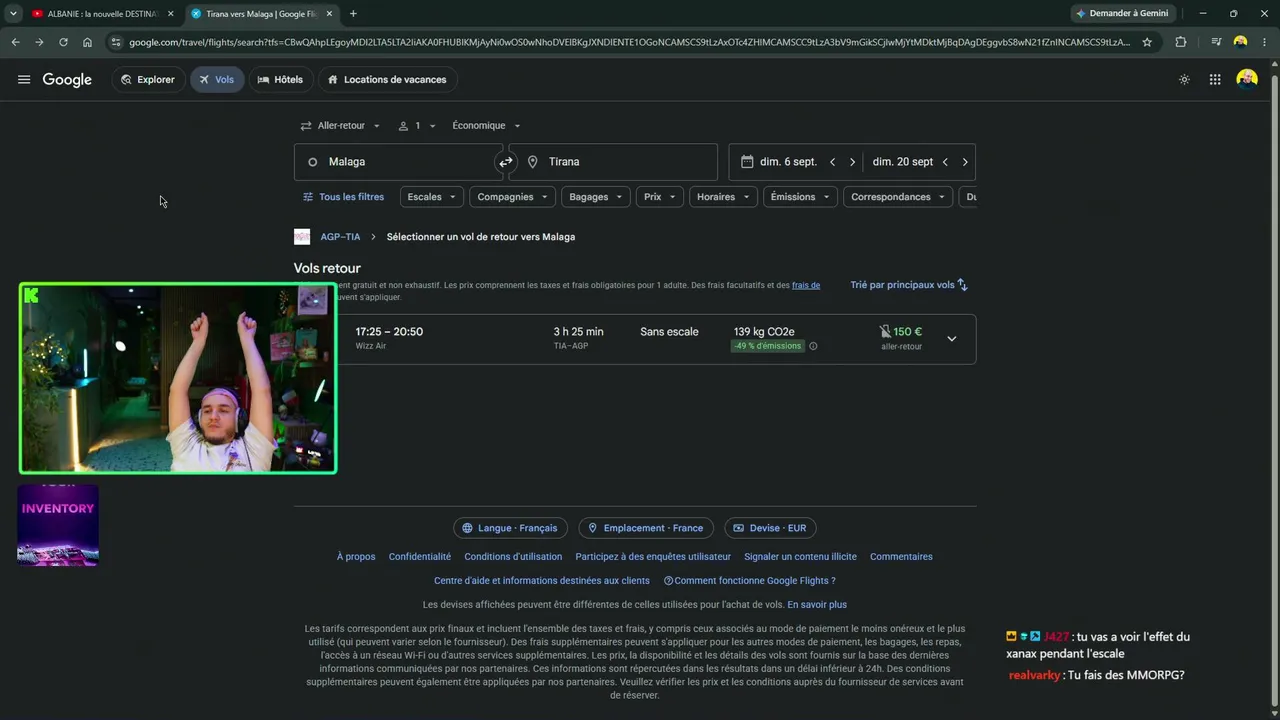Open Tous les filtres panel
Image resolution: width=1280 pixels, height=720 pixels.
click(343, 197)
